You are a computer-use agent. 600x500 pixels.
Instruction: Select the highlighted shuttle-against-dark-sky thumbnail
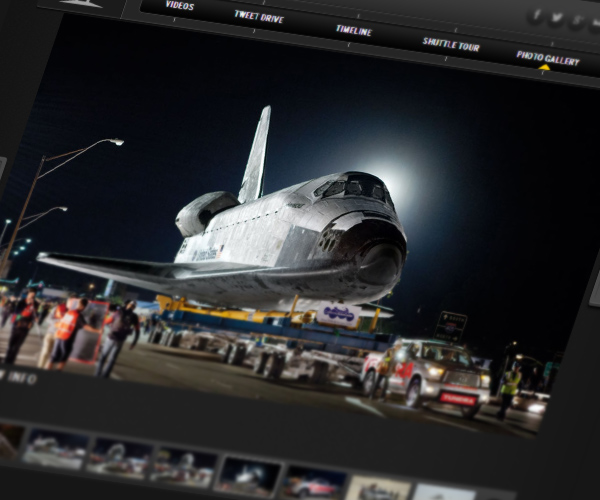pyautogui.click(x=248, y=477)
